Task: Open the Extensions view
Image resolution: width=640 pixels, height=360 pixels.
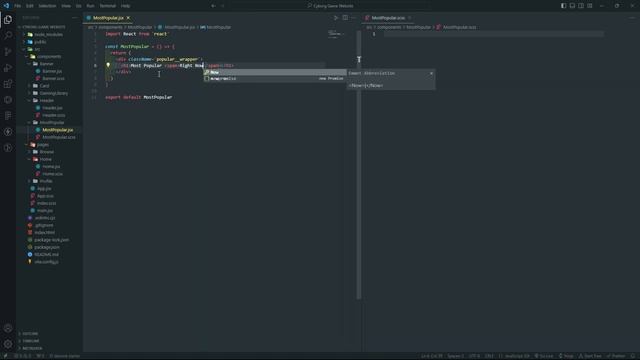Action: click(8, 84)
